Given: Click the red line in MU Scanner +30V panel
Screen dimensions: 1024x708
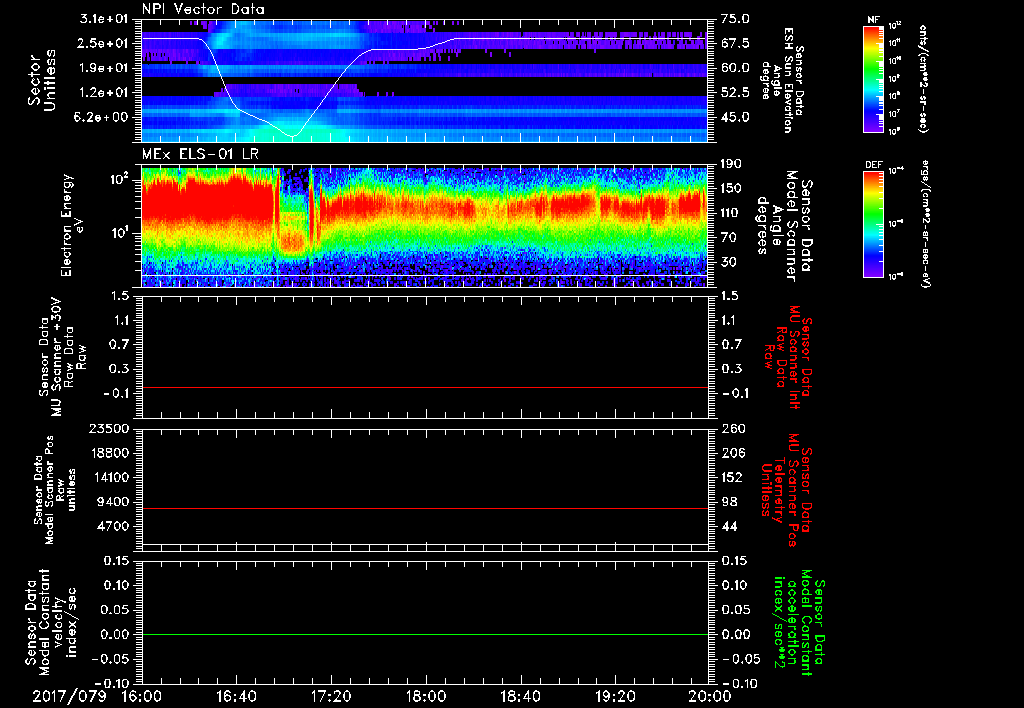Looking at the screenshot, I should click(x=424, y=387).
